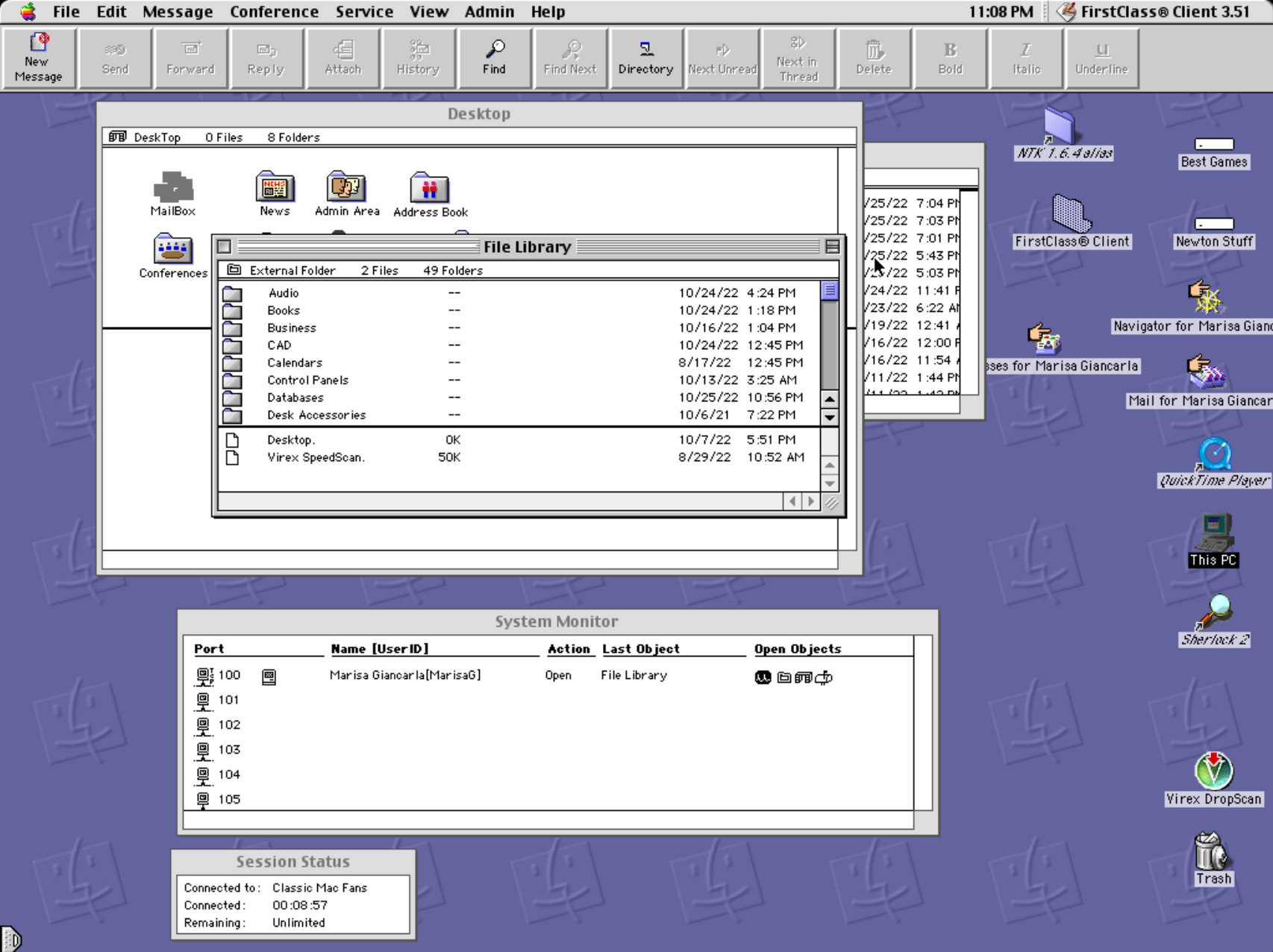Select the Desk Accessories folder row
1273x952 pixels.
pyautogui.click(x=520, y=415)
